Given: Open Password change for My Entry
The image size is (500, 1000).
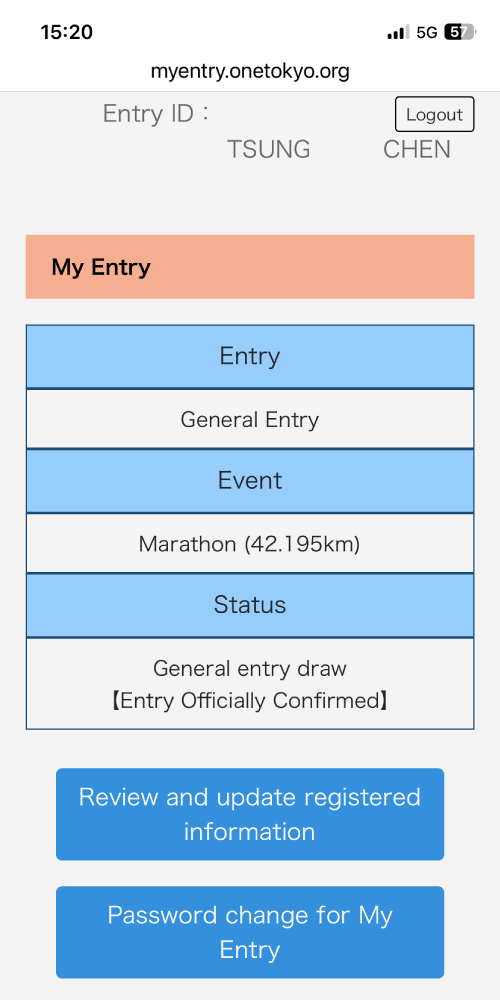Looking at the screenshot, I should pyautogui.click(x=250, y=932).
